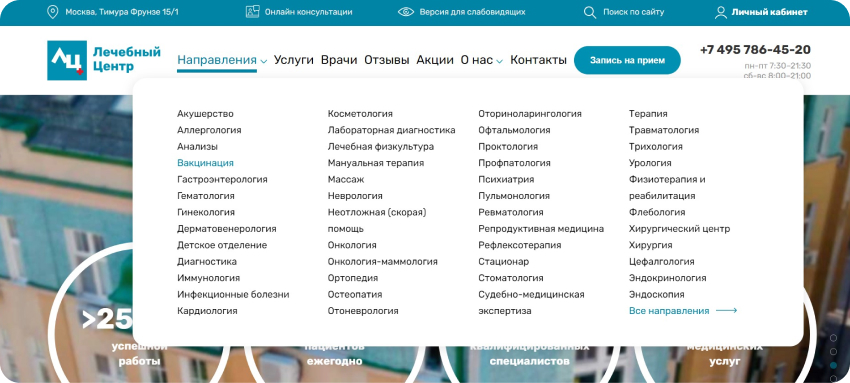Viewport: 850px width, 383px height.
Task: Open the Услуги menu item
Action: click(294, 60)
